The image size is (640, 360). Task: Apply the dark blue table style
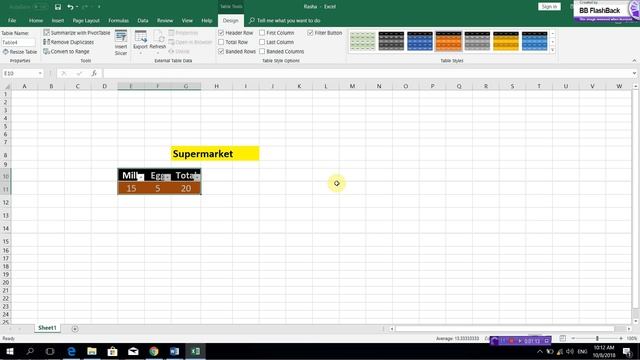pyautogui.click(x=420, y=41)
